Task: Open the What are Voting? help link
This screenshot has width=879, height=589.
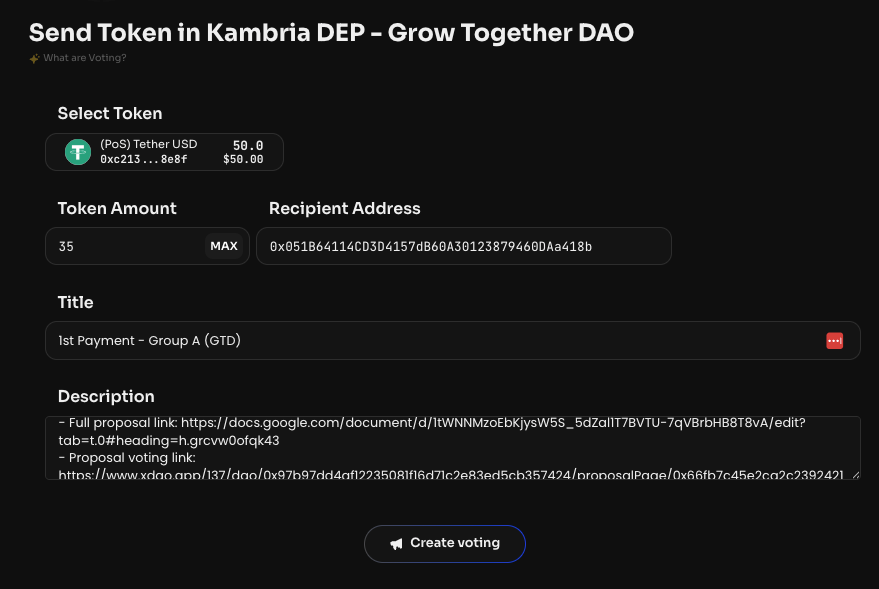Action: click(x=85, y=58)
